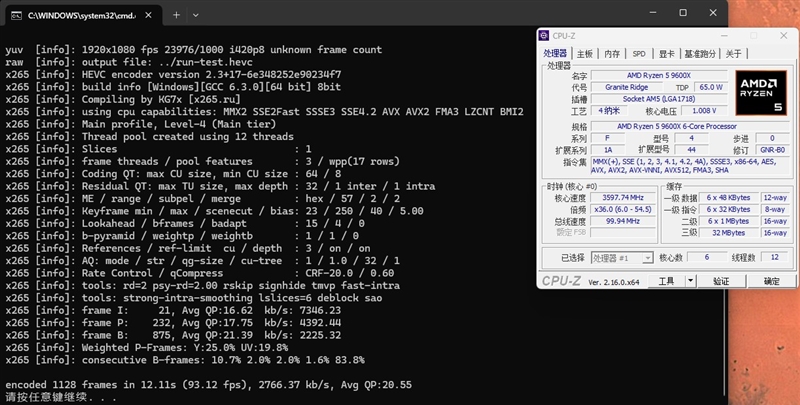Open a new terminal tab with the plus icon
800x405 pixels.
177,15
